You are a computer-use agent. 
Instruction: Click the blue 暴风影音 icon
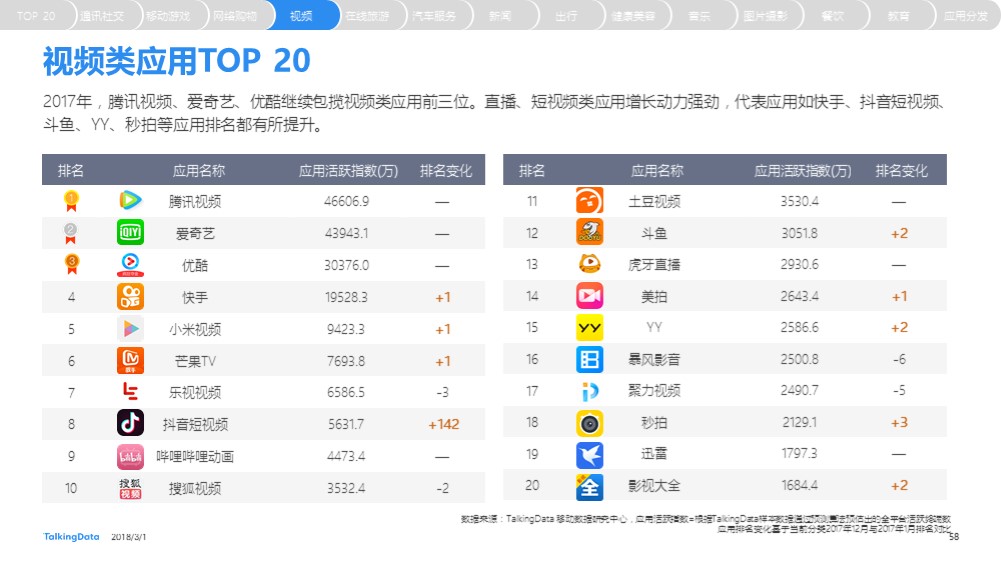pyautogui.click(x=589, y=359)
